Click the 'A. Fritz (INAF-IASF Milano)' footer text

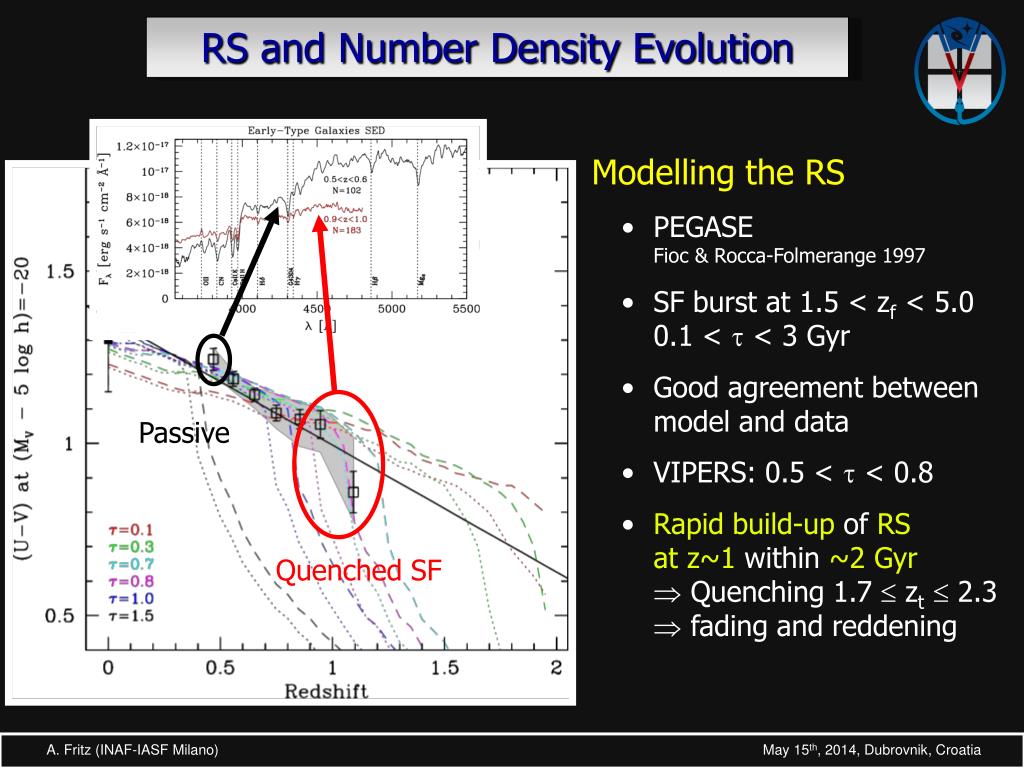click(133, 750)
